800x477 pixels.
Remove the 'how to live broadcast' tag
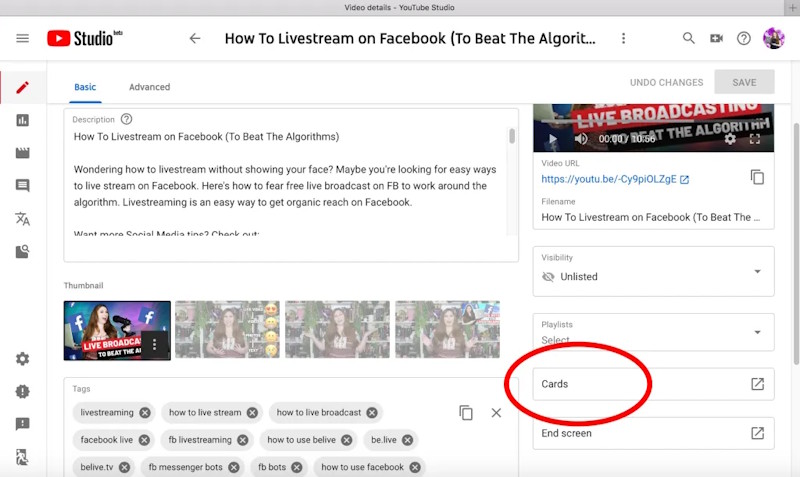coord(372,412)
